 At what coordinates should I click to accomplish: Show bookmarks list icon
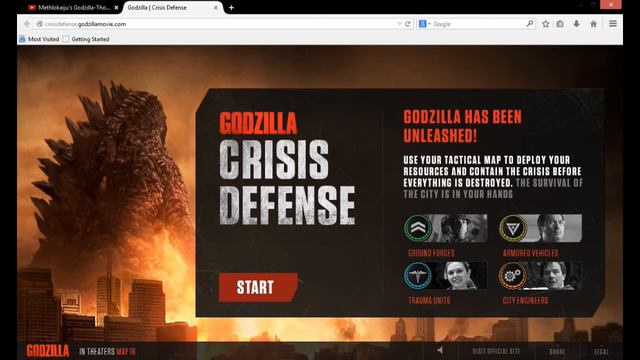tap(560, 24)
